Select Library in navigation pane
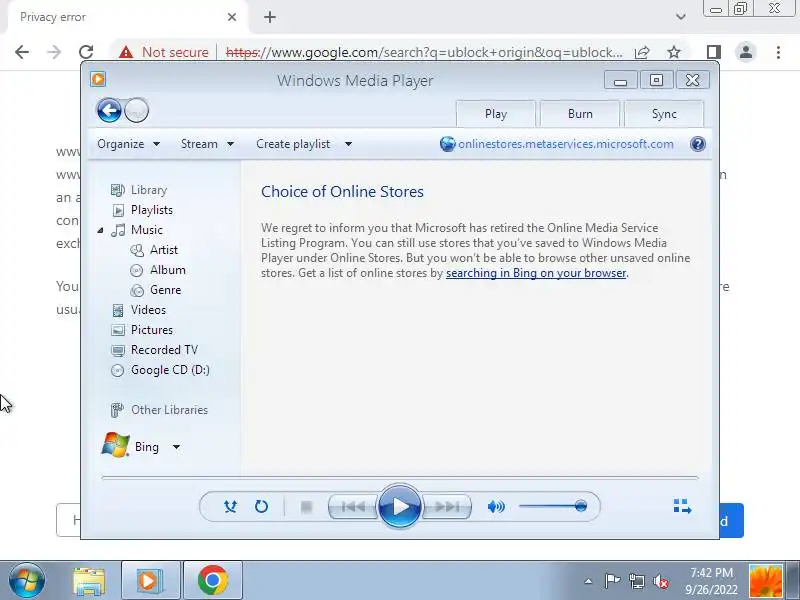The width and height of the screenshot is (800, 600). pos(139,190)
